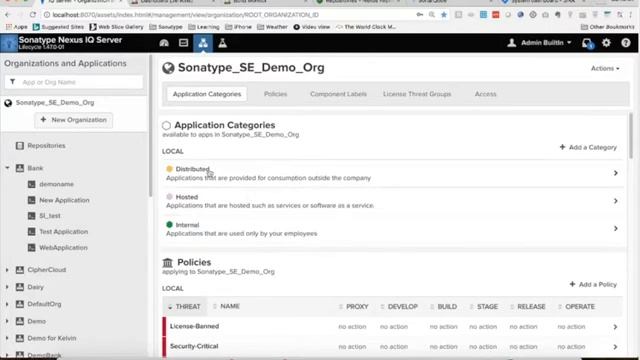Click the green Internal color dot
640x360 pixels.
click(169, 224)
